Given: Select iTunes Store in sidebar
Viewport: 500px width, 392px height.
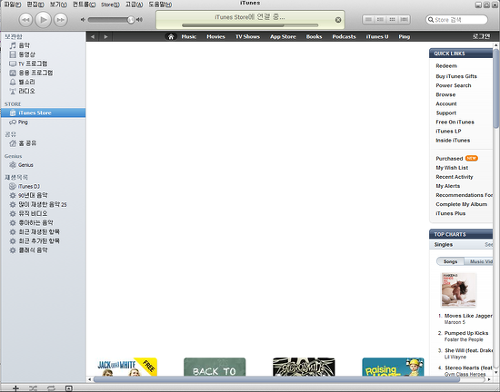Looking at the screenshot, I should click(x=43, y=113).
